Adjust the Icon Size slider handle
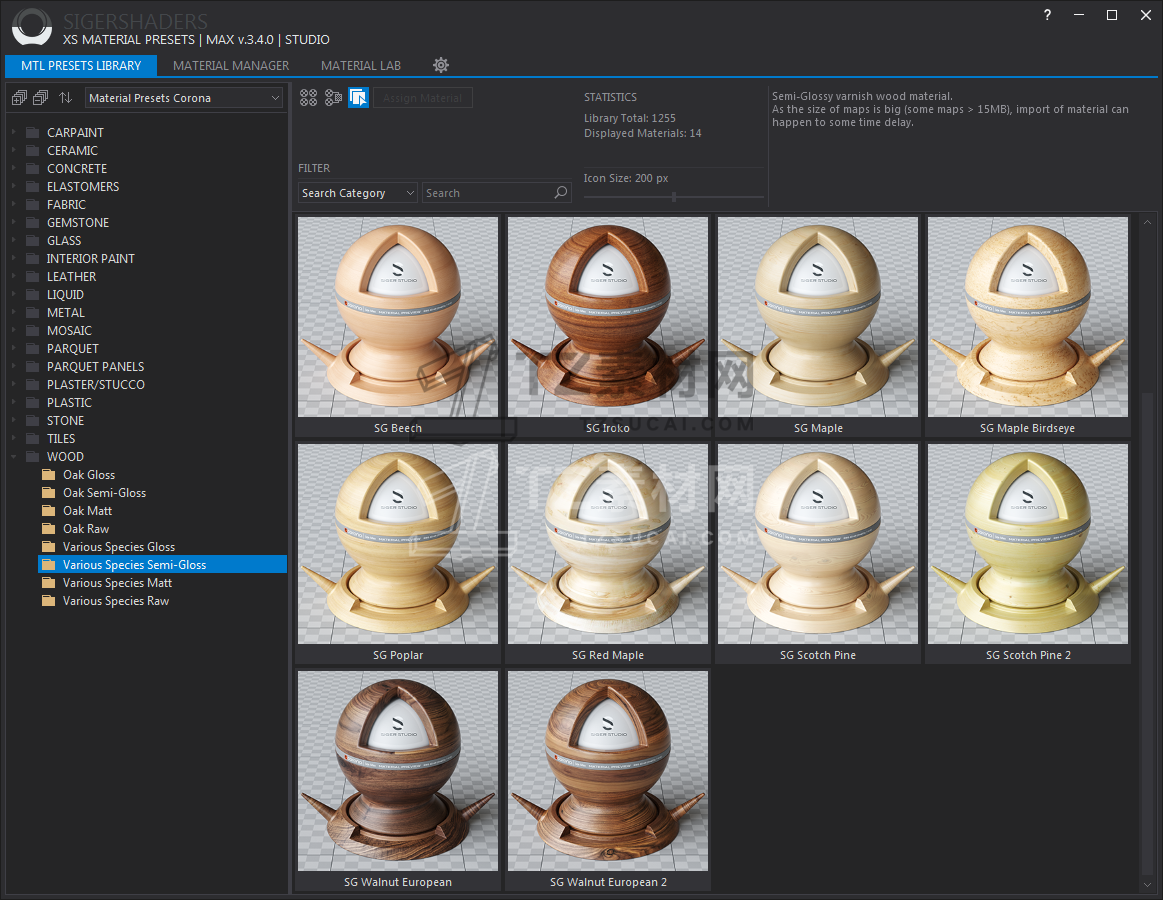The height and width of the screenshot is (900, 1163). (x=673, y=197)
